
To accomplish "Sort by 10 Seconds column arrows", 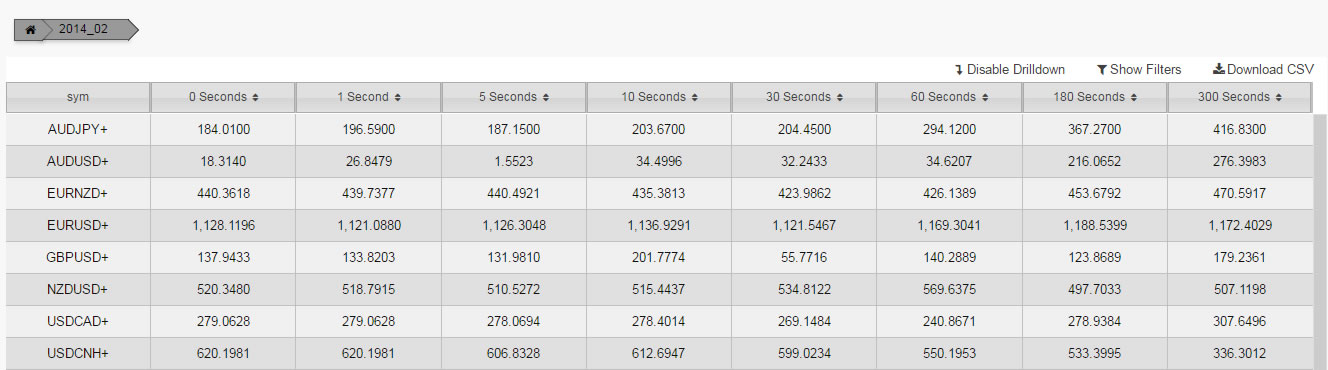I will 694,98.
